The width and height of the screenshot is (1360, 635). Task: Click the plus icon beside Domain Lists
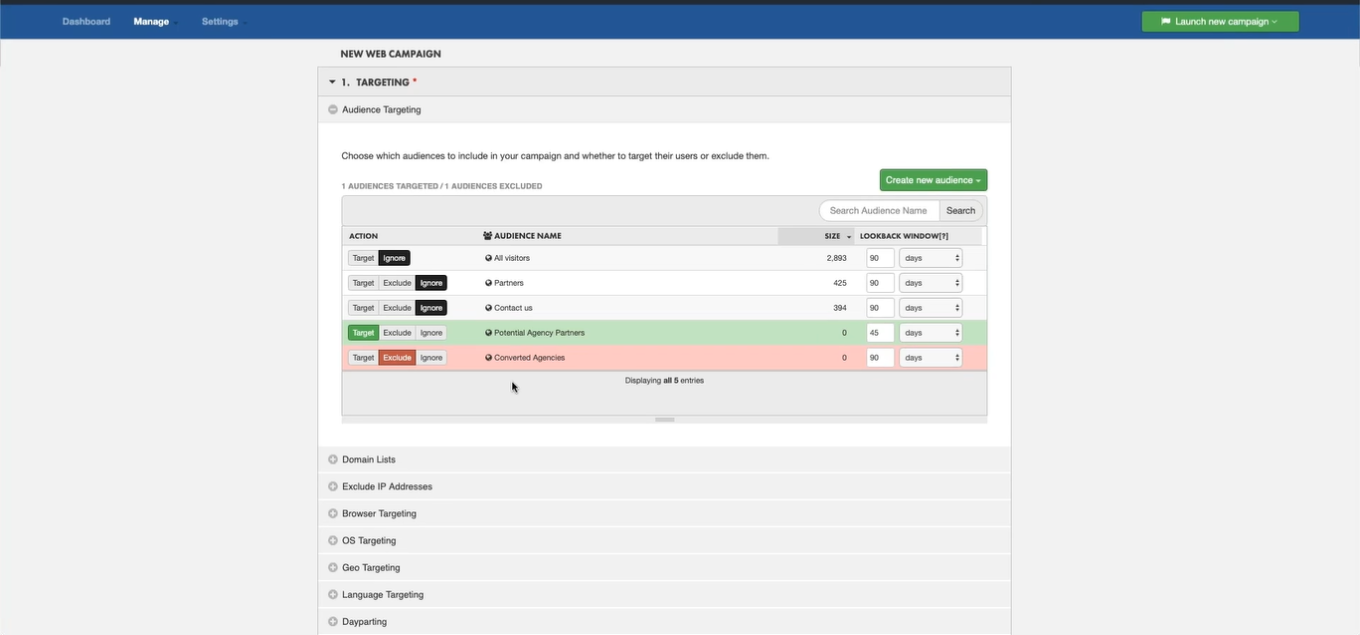click(333, 460)
